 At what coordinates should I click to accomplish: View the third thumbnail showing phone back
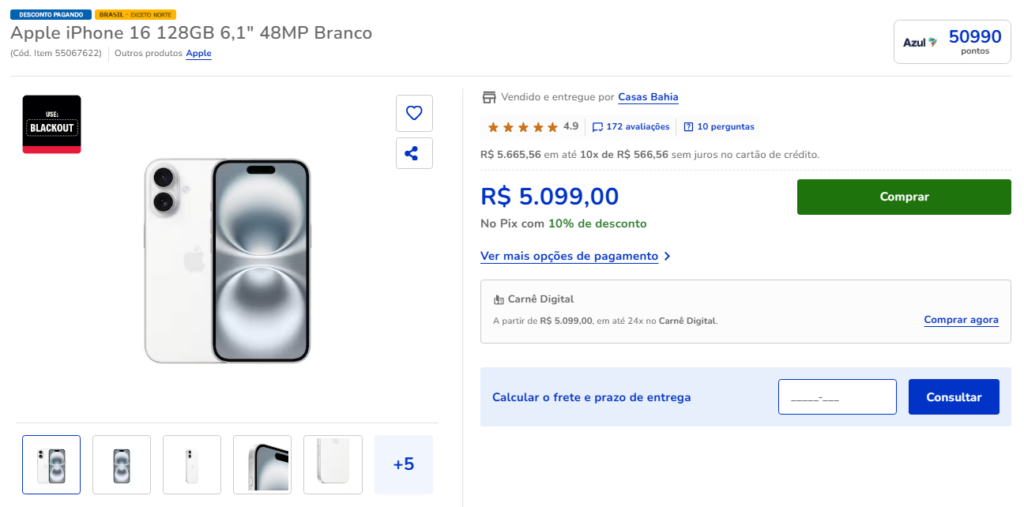point(192,464)
